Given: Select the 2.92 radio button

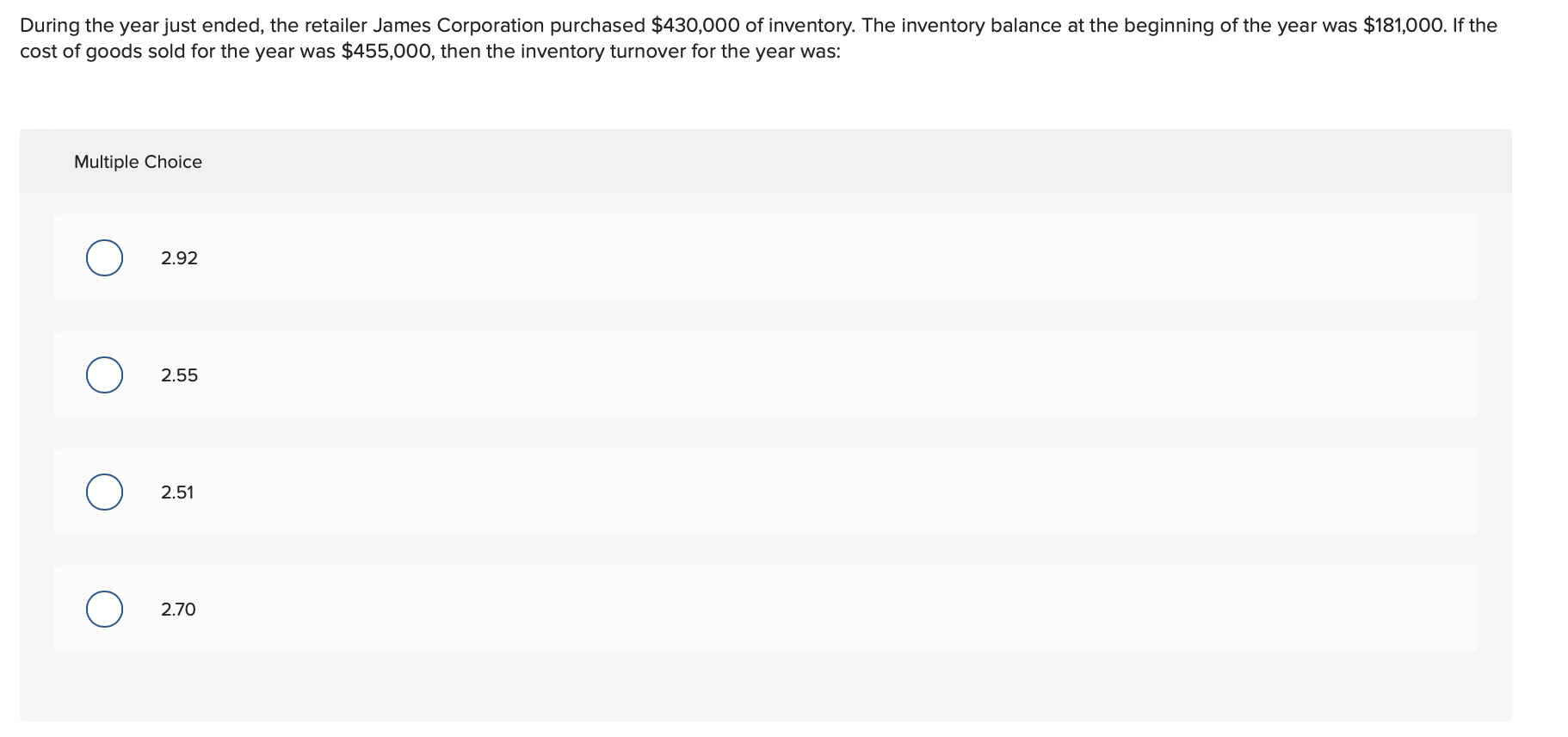Looking at the screenshot, I should [x=104, y=258].
